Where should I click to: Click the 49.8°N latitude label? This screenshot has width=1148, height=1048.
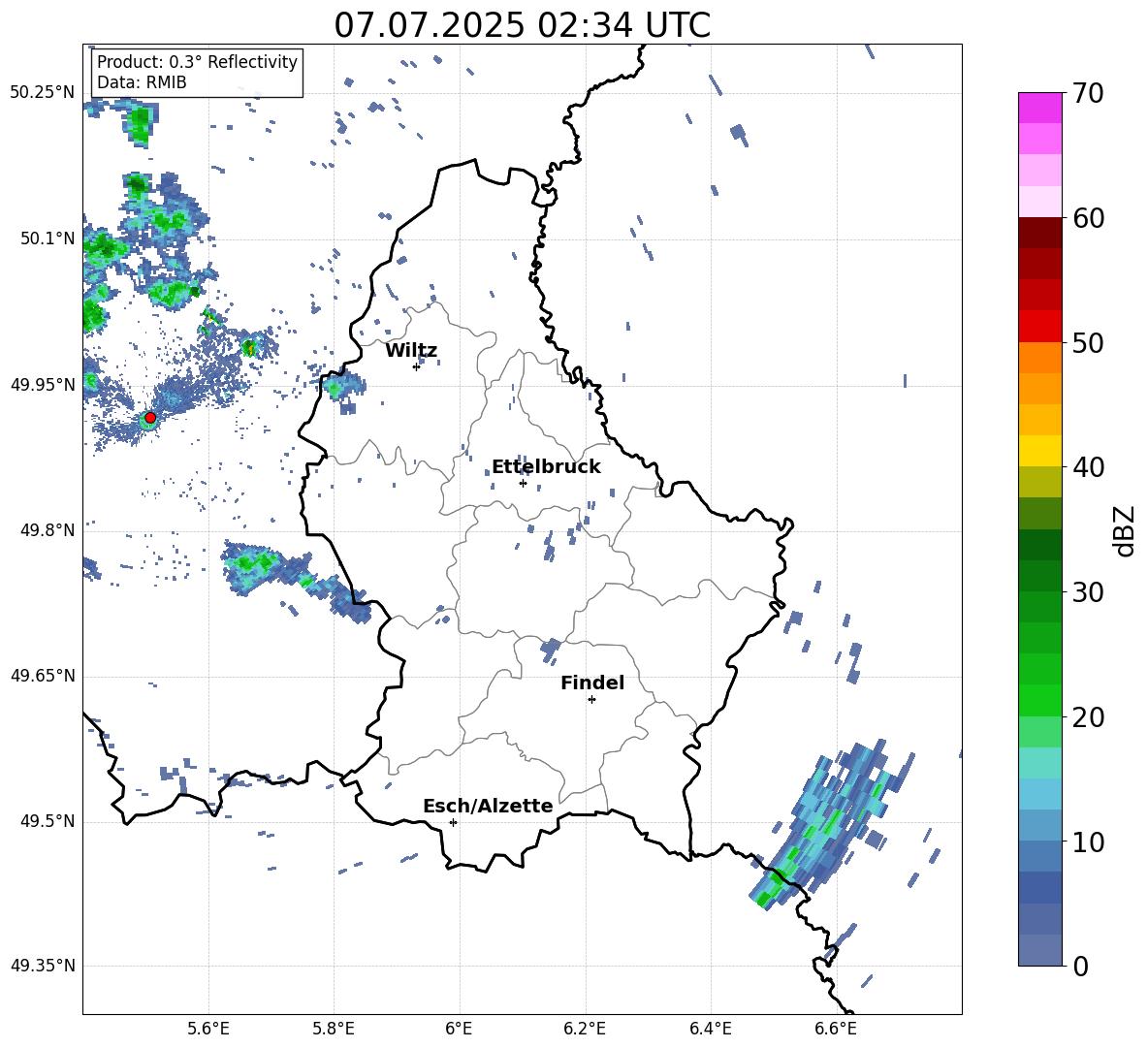pos(48,530)
